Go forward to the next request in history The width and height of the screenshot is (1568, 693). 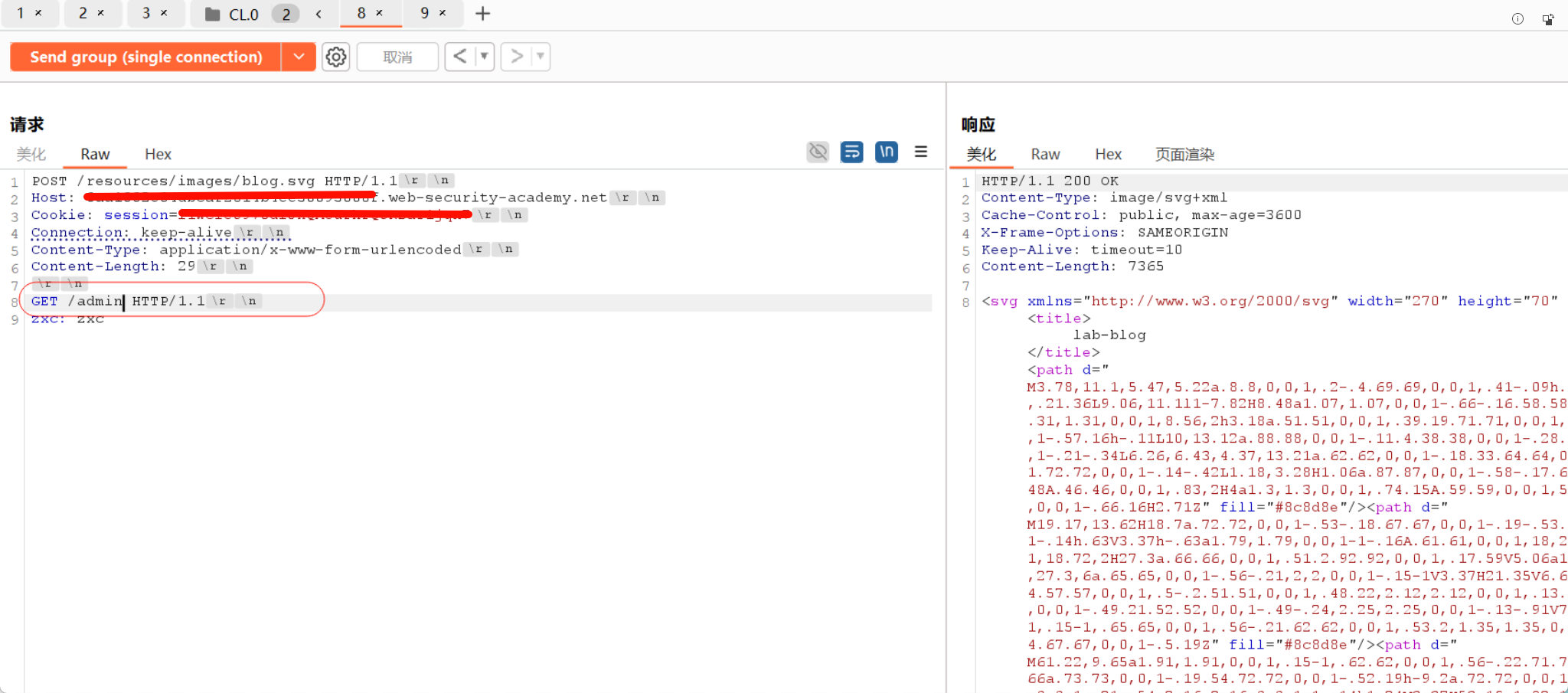[517, 57]
